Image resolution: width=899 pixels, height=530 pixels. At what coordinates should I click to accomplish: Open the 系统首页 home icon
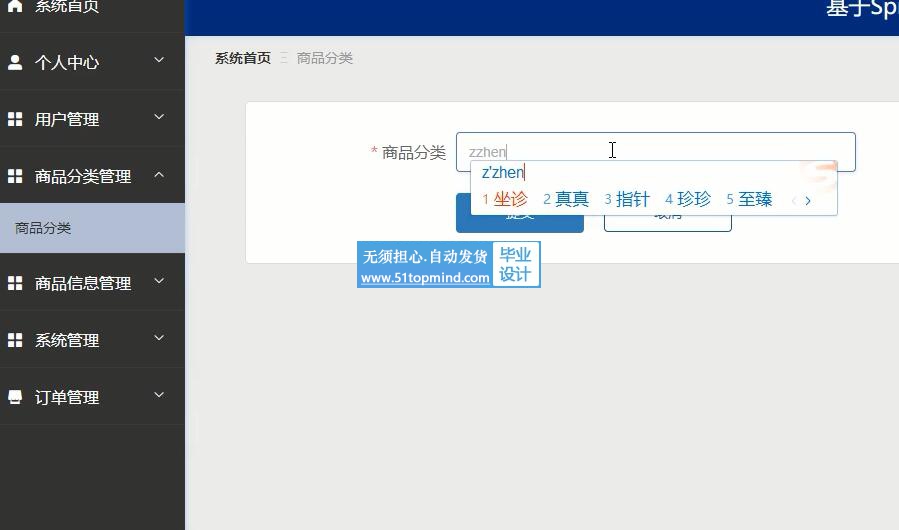coord(15,6)
